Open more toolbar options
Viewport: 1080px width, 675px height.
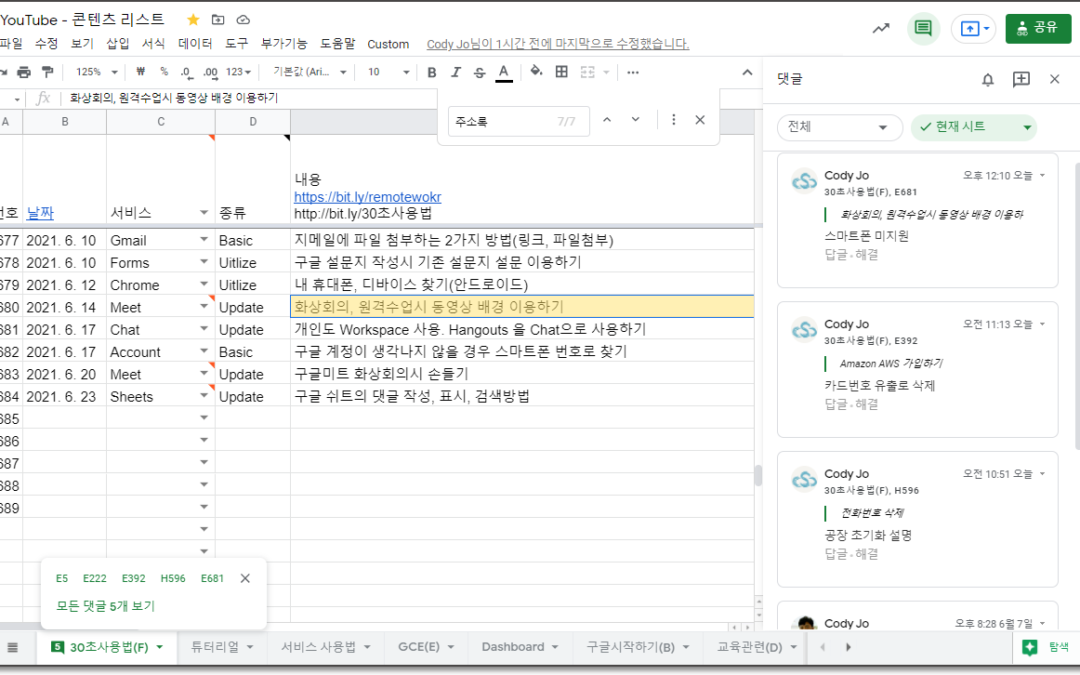pos(633,72)
